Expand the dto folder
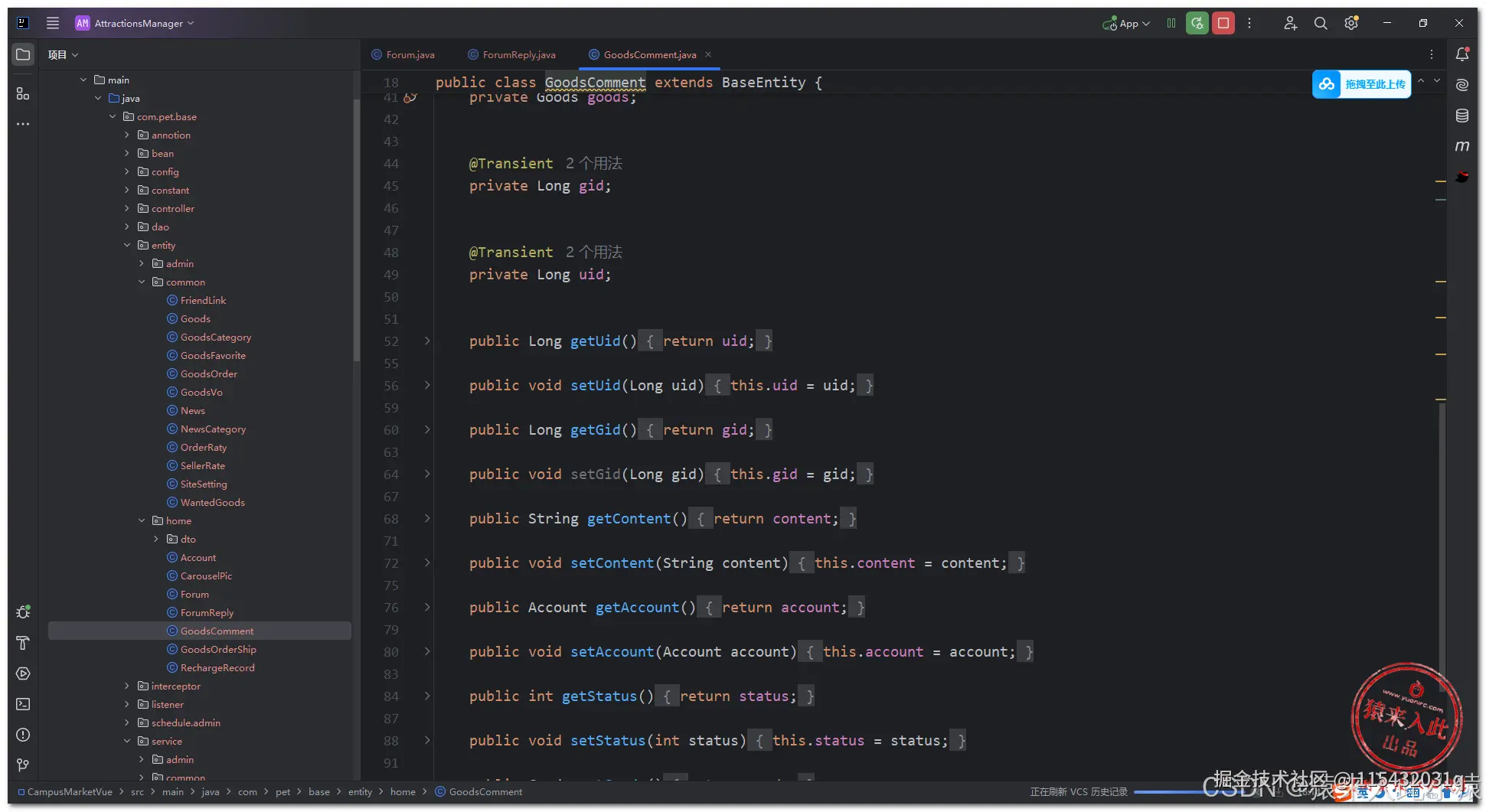This screenshot has width=1486, height=812. pyautogui.click(x=156, y=539)
